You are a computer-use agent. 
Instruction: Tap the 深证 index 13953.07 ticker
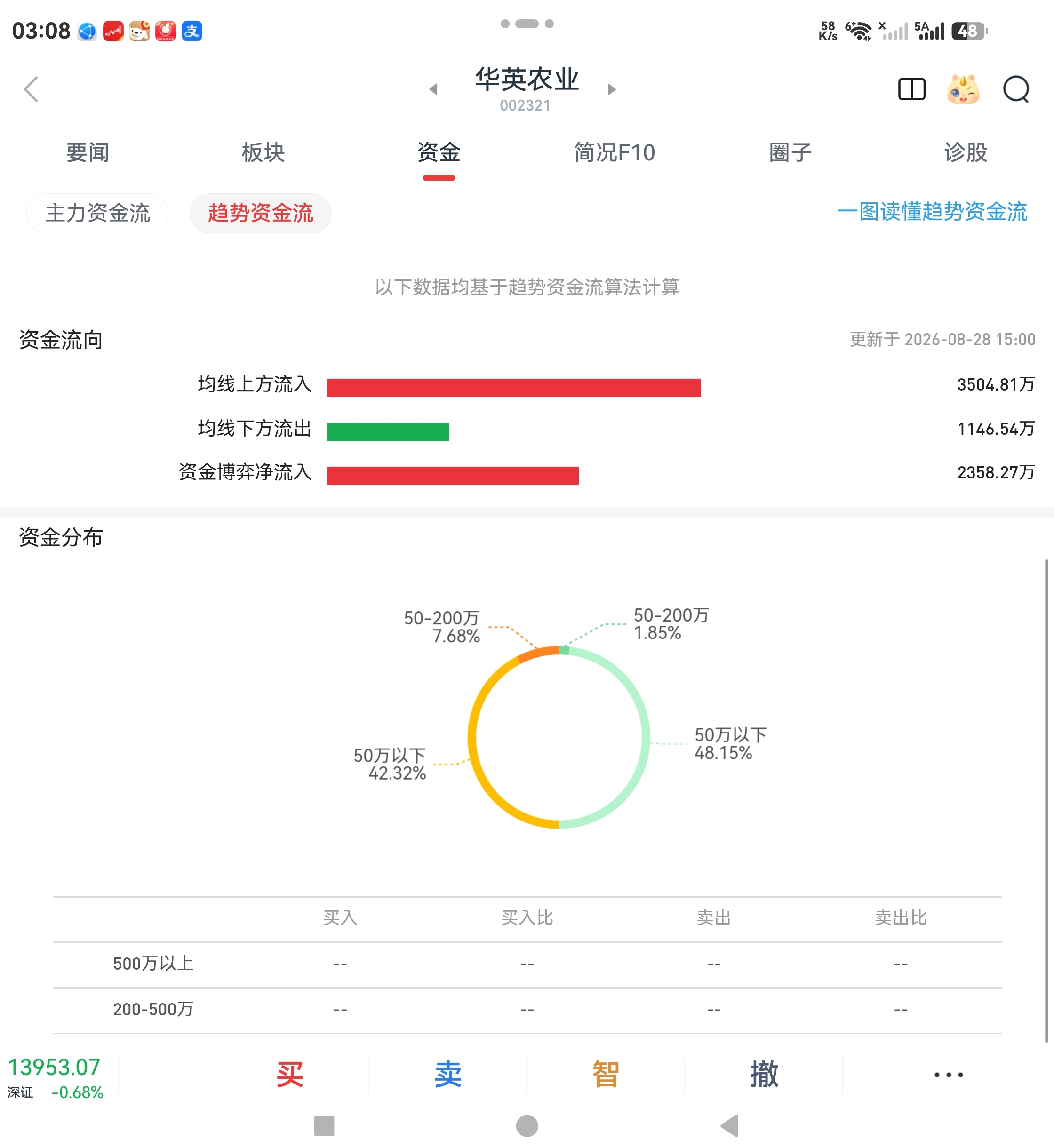(56, 1078)
